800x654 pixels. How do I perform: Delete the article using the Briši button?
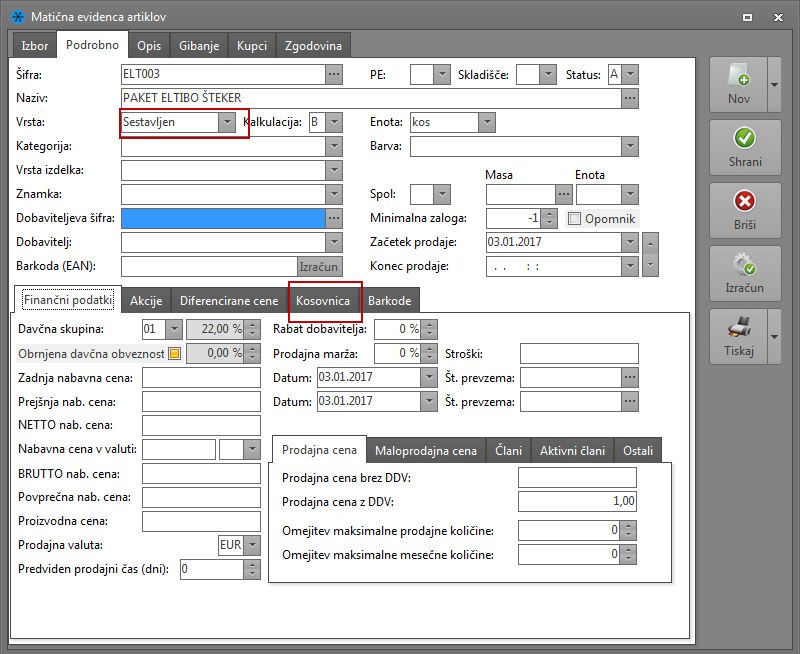[x=745, y=210]
